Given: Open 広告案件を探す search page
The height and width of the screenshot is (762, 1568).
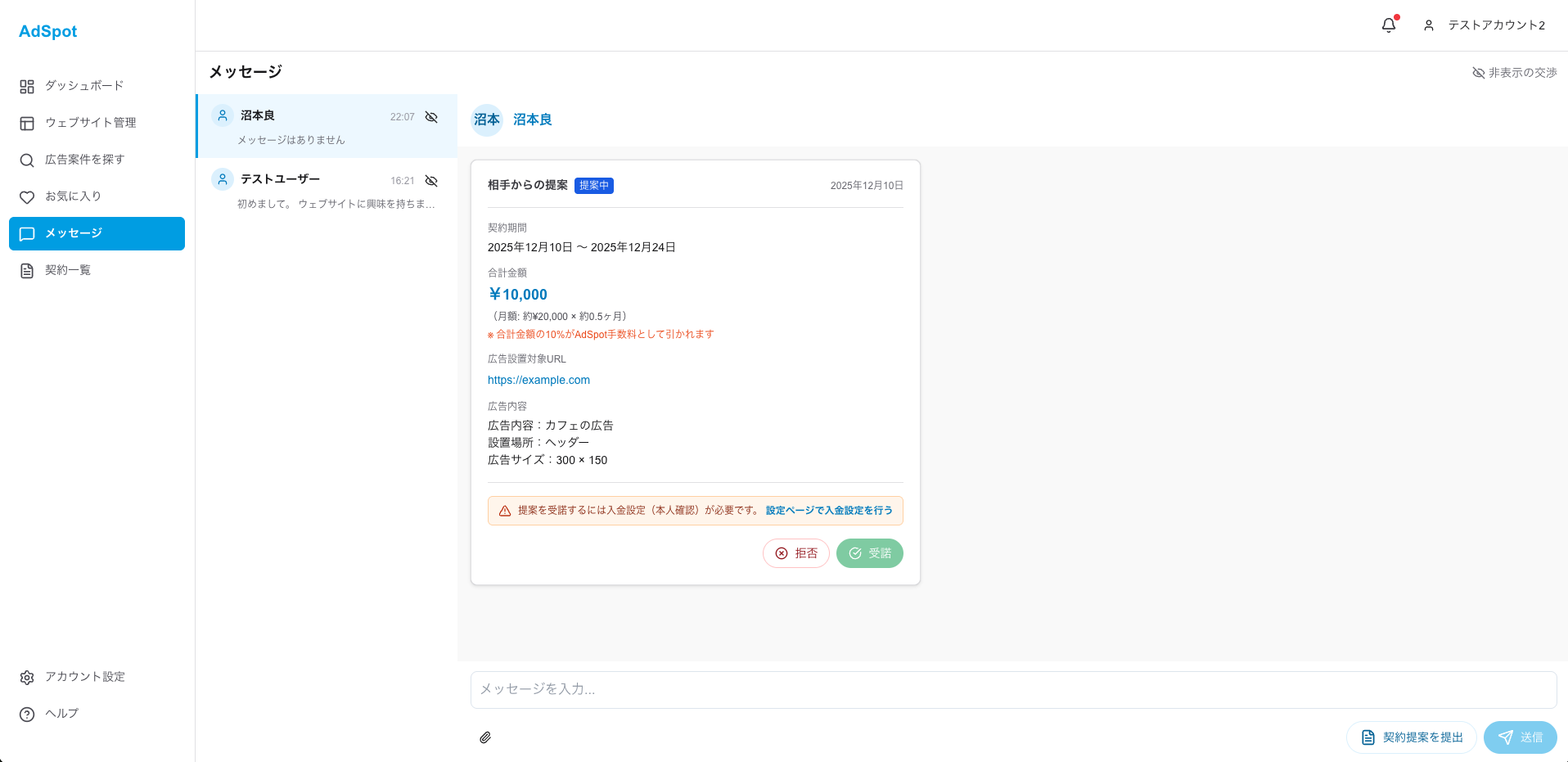Looking at the screenshot, I should tap(84, 160).
